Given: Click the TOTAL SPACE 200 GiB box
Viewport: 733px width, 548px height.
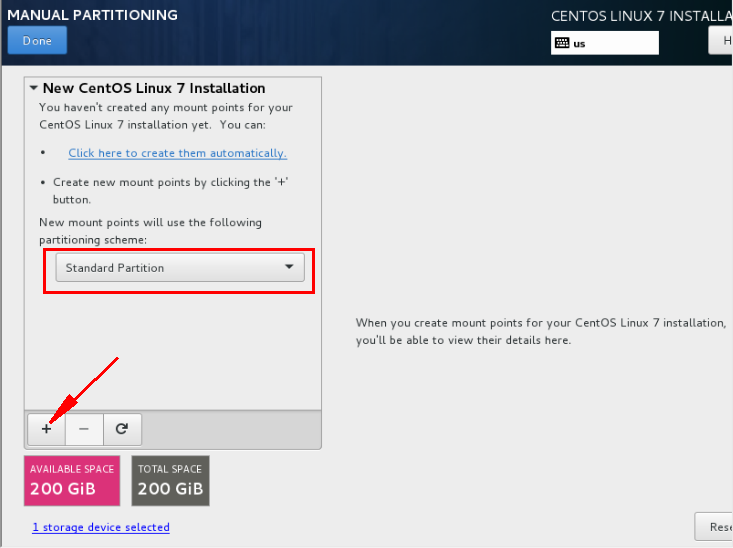Looking at the screenshot, I should (171, 481).
